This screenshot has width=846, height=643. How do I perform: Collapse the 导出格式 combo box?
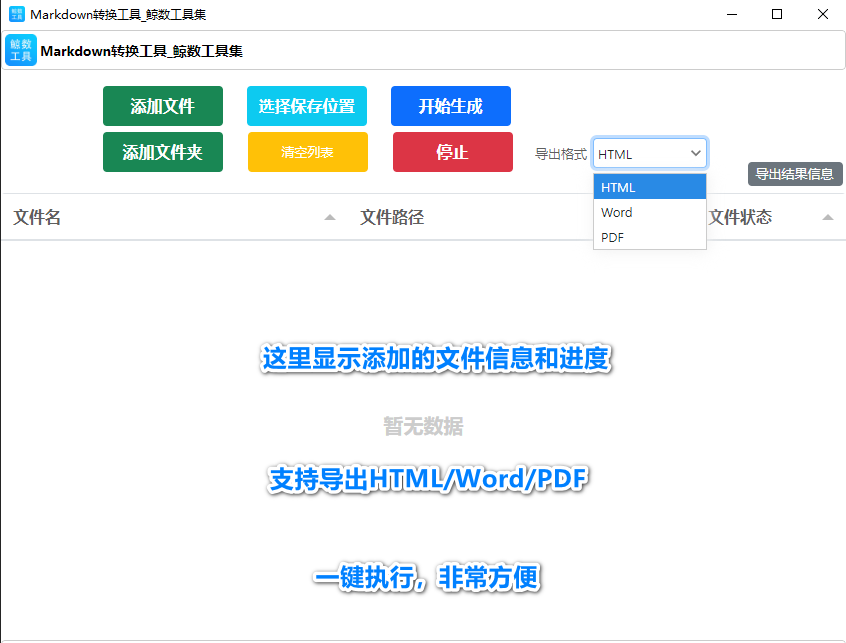pyautogui.click(x=650, y=154)
